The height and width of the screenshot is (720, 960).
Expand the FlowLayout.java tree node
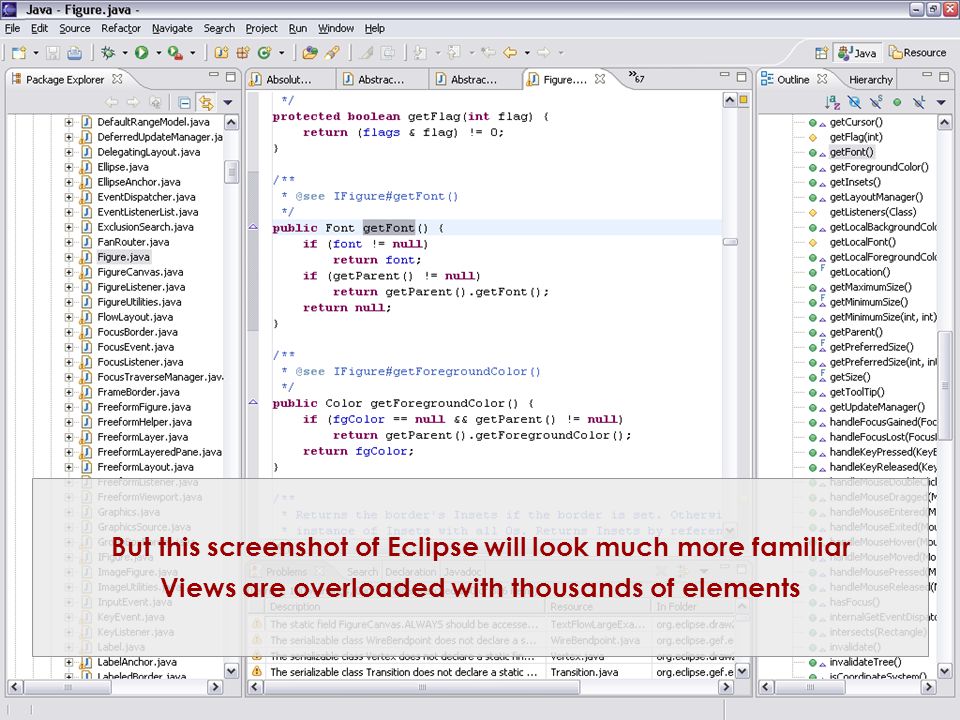pyautogui.click(x=69, y=317)
